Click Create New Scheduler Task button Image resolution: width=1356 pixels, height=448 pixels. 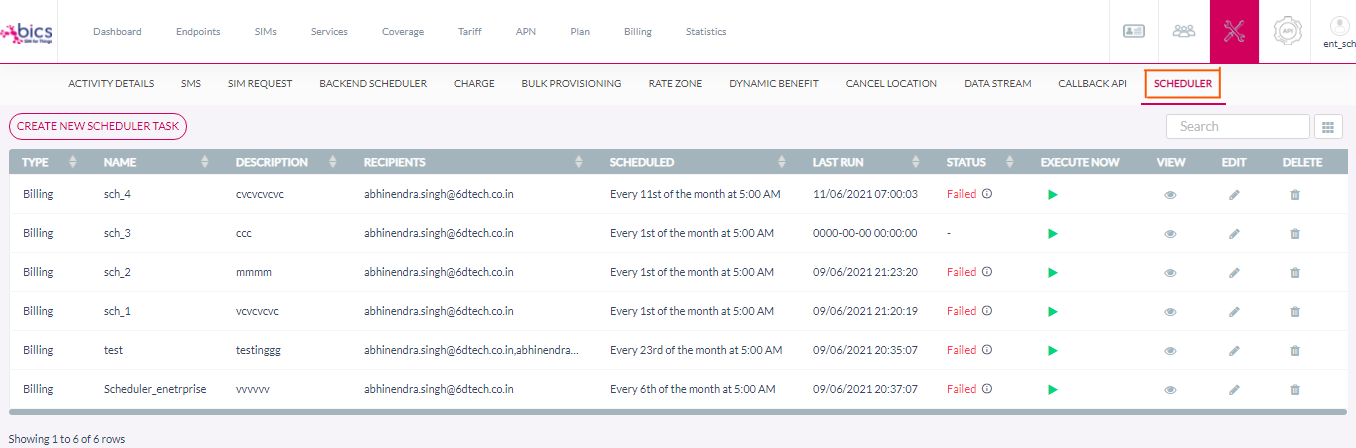click(98, 126)
